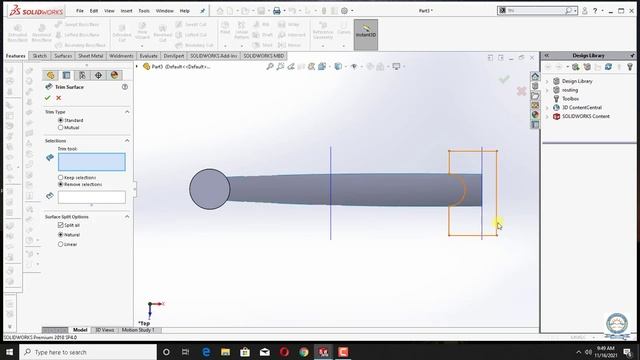Select Toolbox in Design Library
Image resolution: width=640 pixels, height=360 pixels.
click(x=570, y=99)
